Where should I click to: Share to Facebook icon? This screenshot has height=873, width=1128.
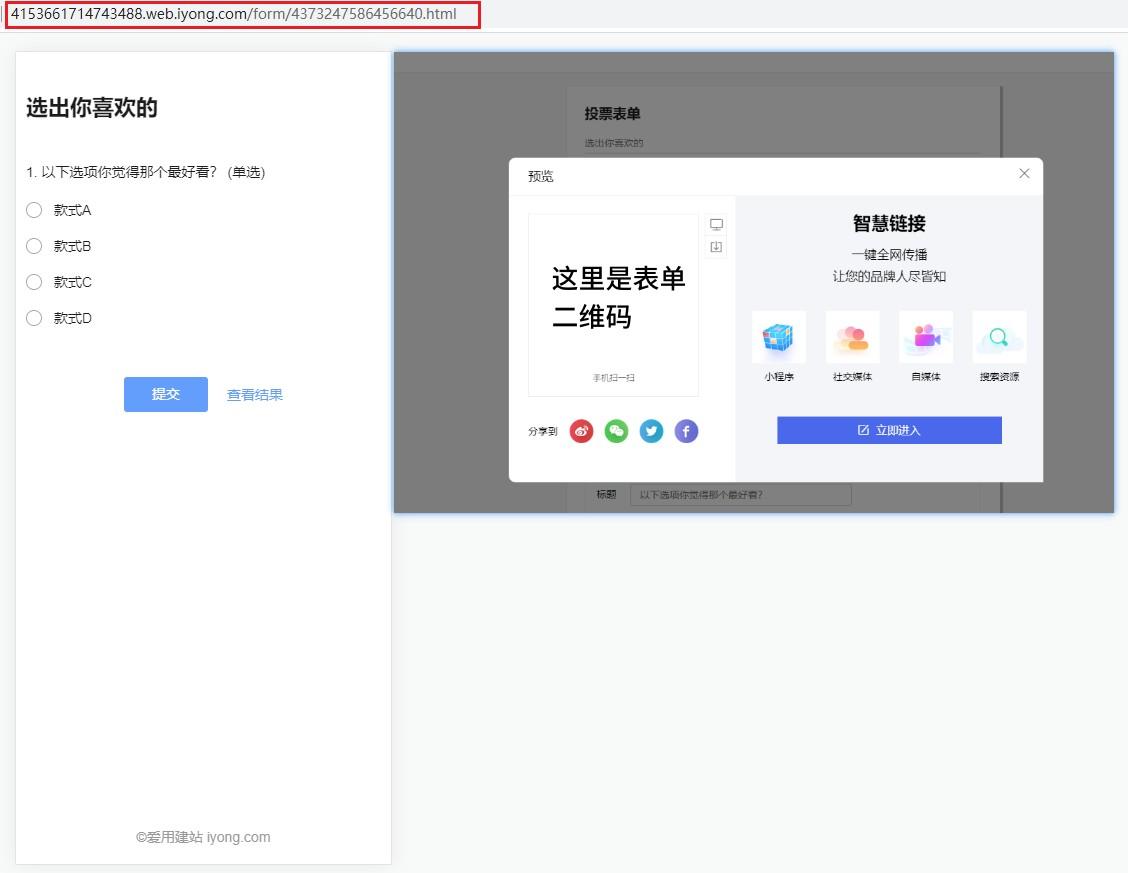coord(686,431)
